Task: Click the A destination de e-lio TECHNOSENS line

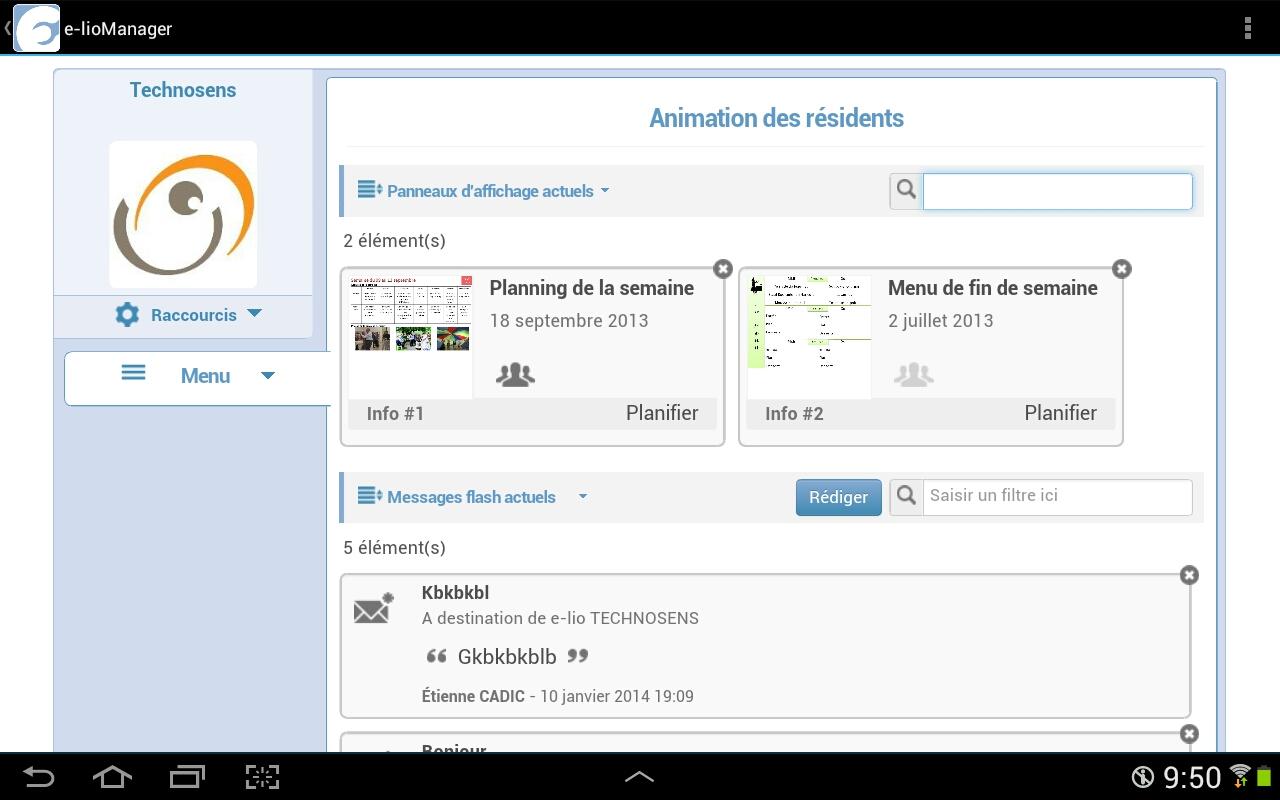Action: 560,618
